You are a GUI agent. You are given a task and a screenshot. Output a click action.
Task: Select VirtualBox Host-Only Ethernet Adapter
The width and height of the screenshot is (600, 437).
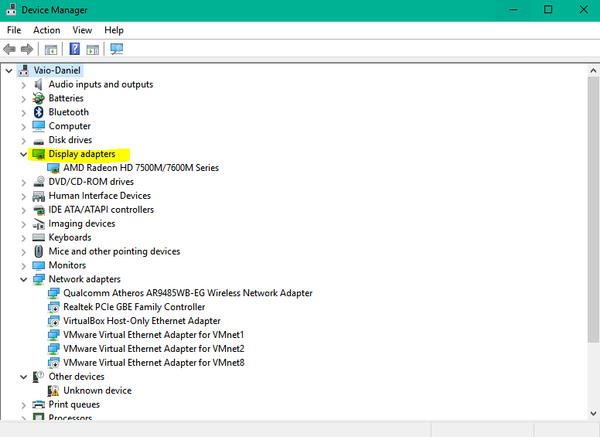141,321
